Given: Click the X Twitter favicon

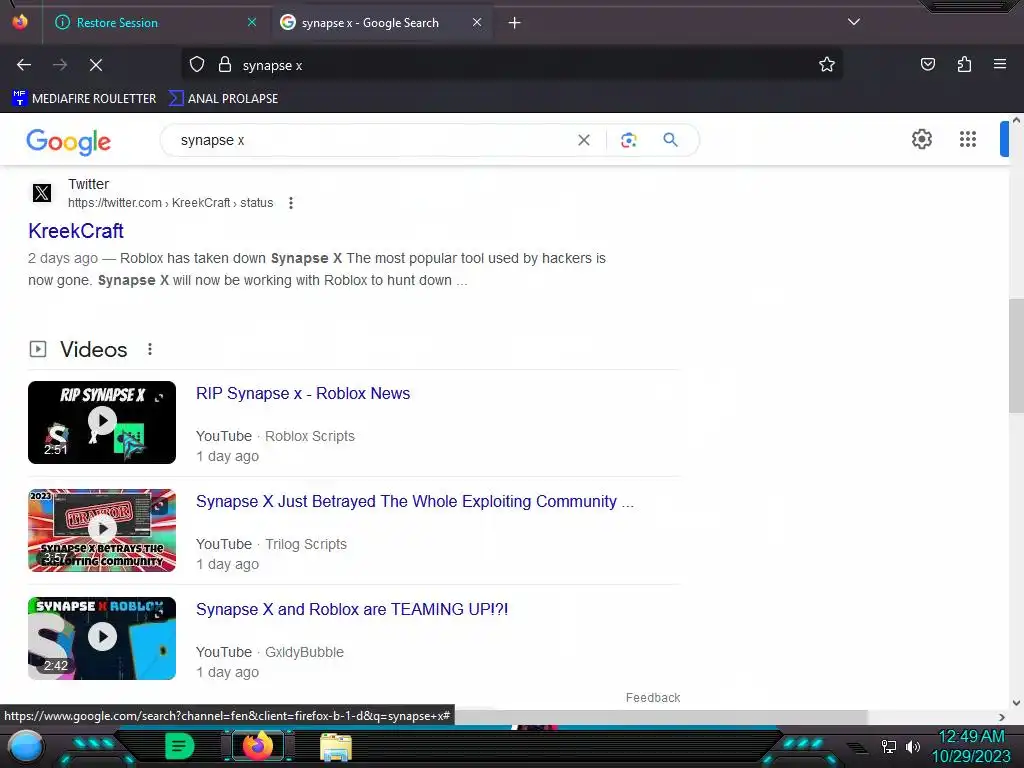Looking at the screenshot, I should pyautogui.click(x=42, y=193).
